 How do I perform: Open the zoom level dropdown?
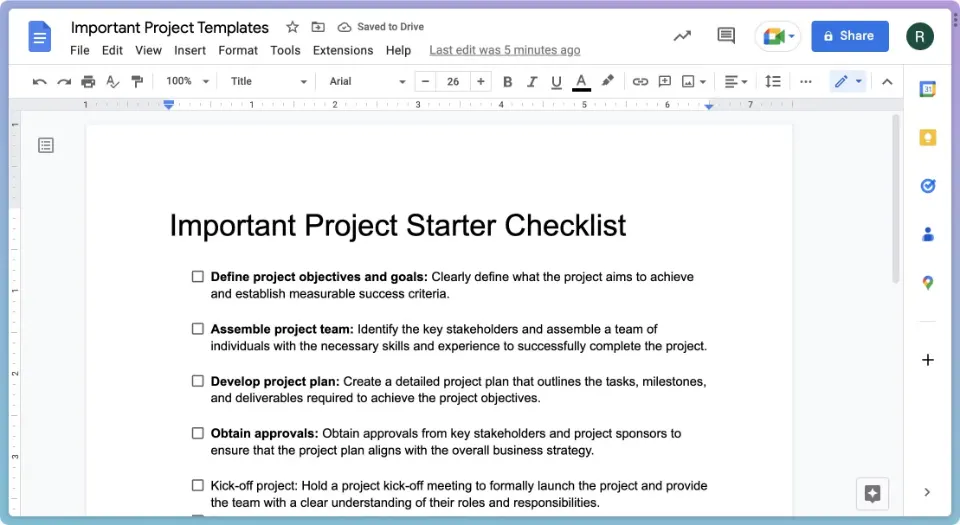coord(188,81)
